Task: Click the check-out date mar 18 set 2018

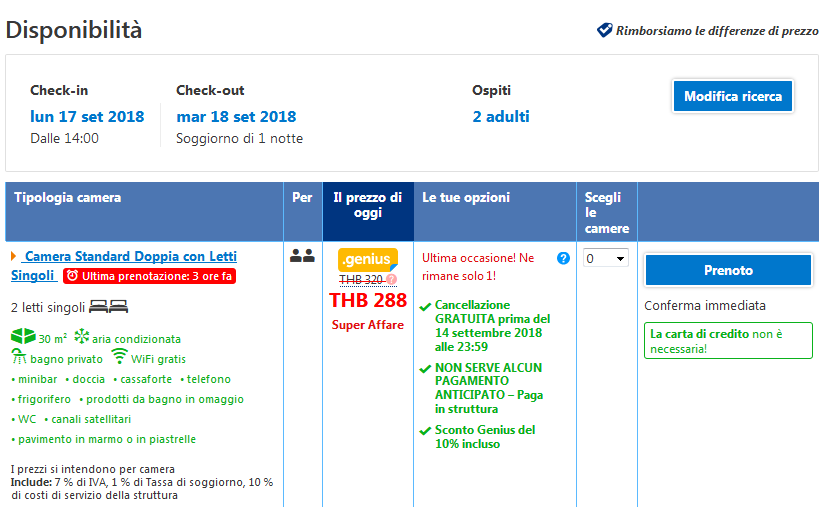Action: (236, 117)
